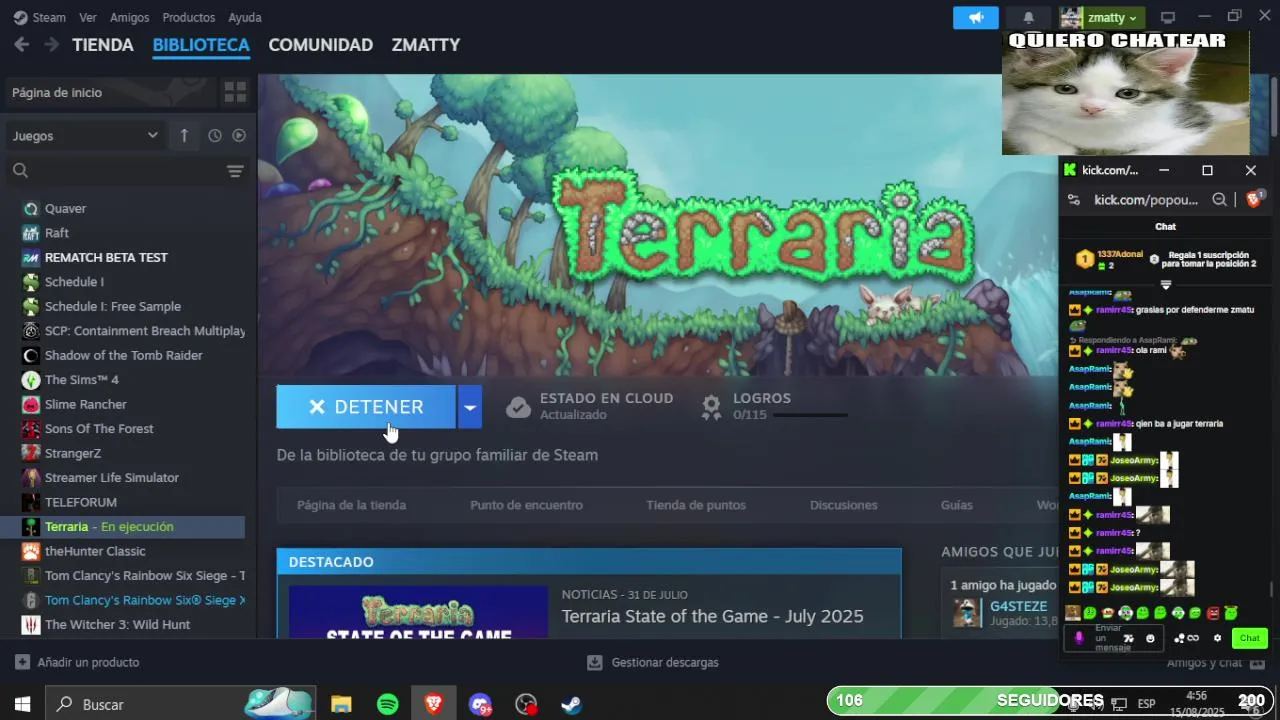Select Quaver in the games list
1280x720 pixels.
65,208
